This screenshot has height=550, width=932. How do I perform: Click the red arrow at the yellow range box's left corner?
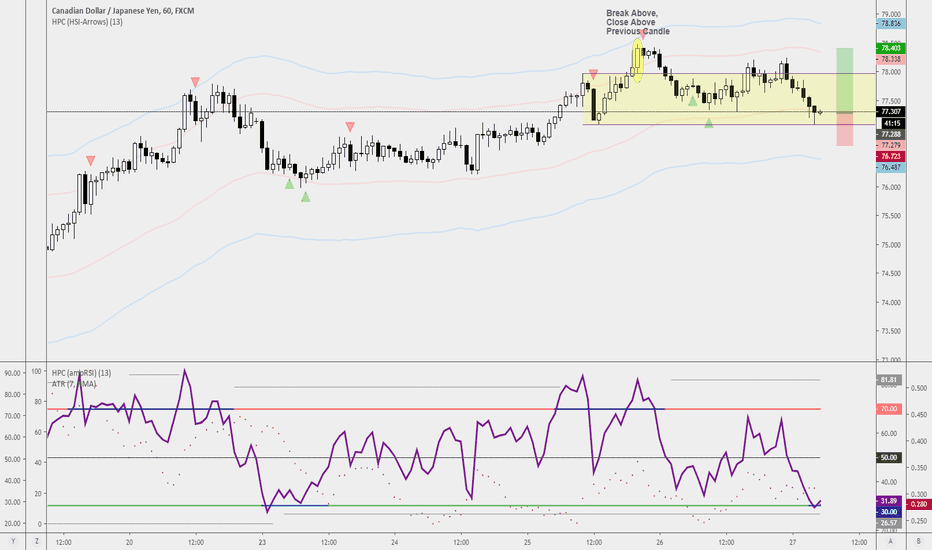pyautogui.click(x=593, y=74)
